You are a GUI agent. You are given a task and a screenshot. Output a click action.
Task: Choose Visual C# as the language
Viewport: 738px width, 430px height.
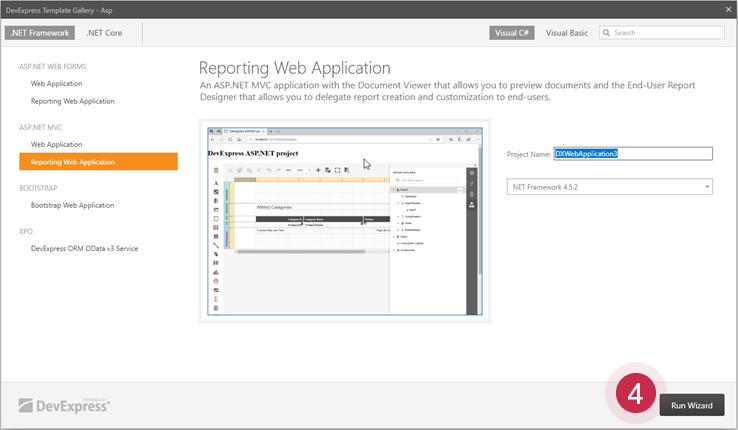[x=512, y=33]
